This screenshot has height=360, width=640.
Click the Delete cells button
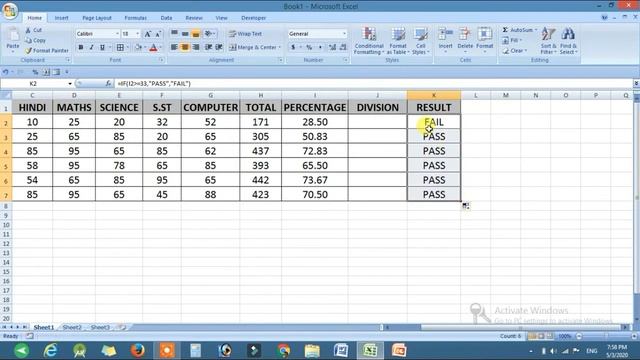click(465, 40)
